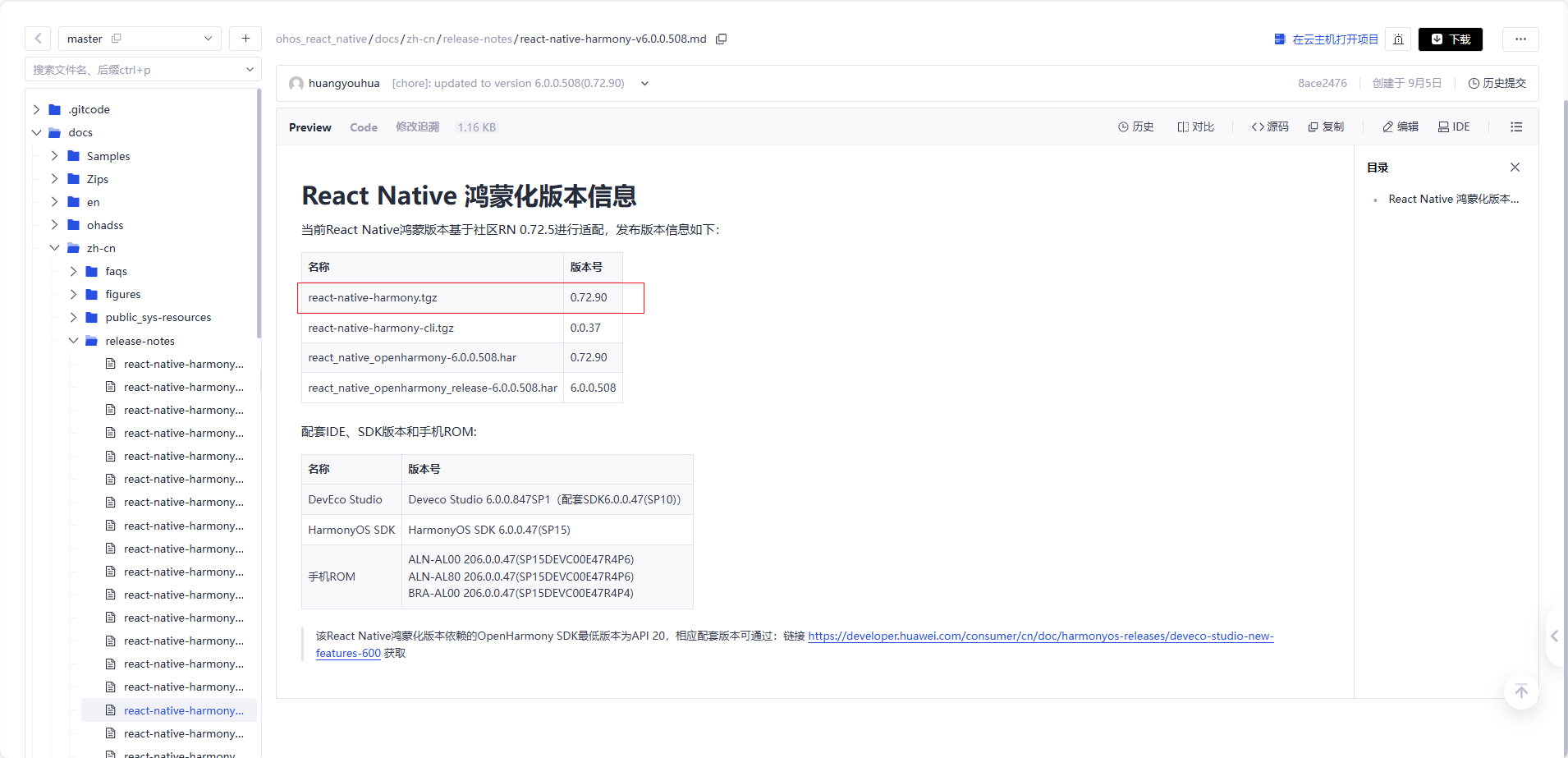Click the 1.16 KB file size badge

click(x=477, y=127)
